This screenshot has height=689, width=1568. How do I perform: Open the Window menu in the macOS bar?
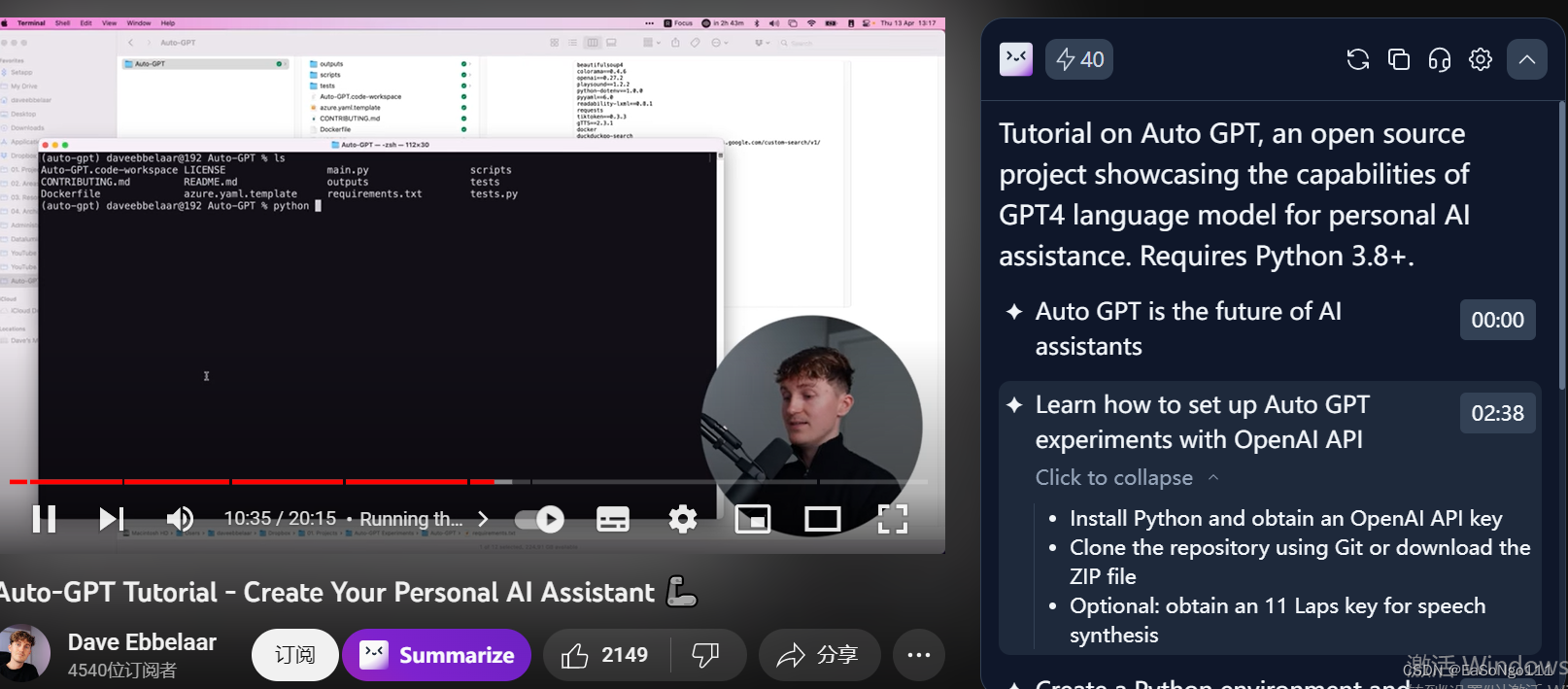point(139,22)
